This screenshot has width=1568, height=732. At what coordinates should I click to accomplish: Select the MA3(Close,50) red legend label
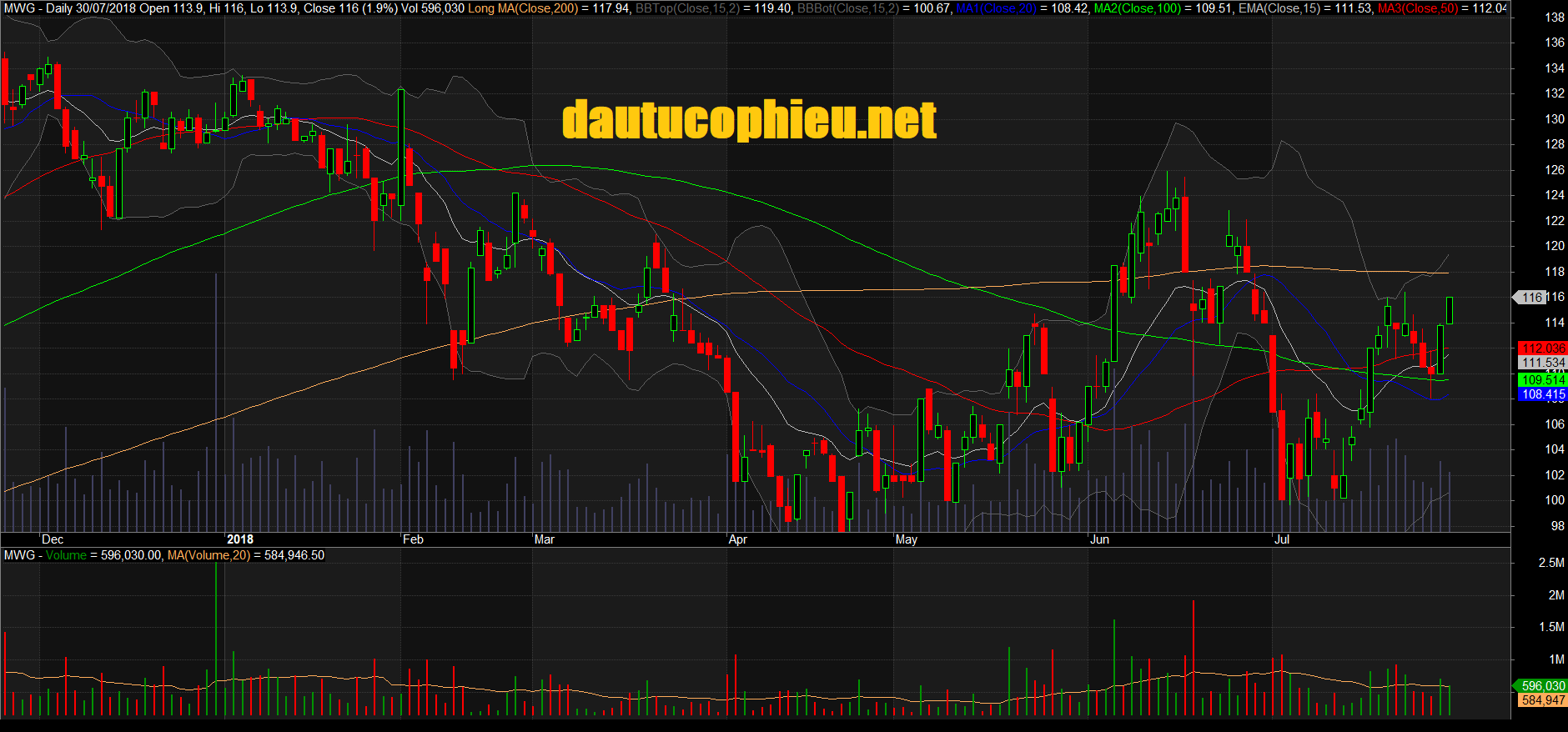pos(1417,8)
